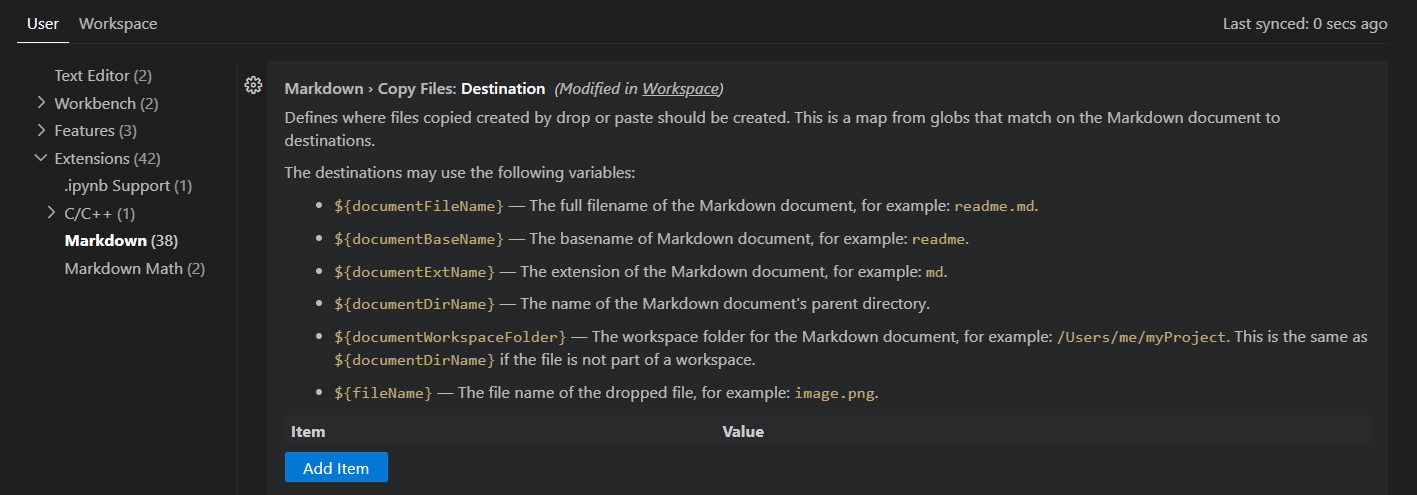Click the Item column header
This screenshot has width=1417, height=495.
point(308,432)
